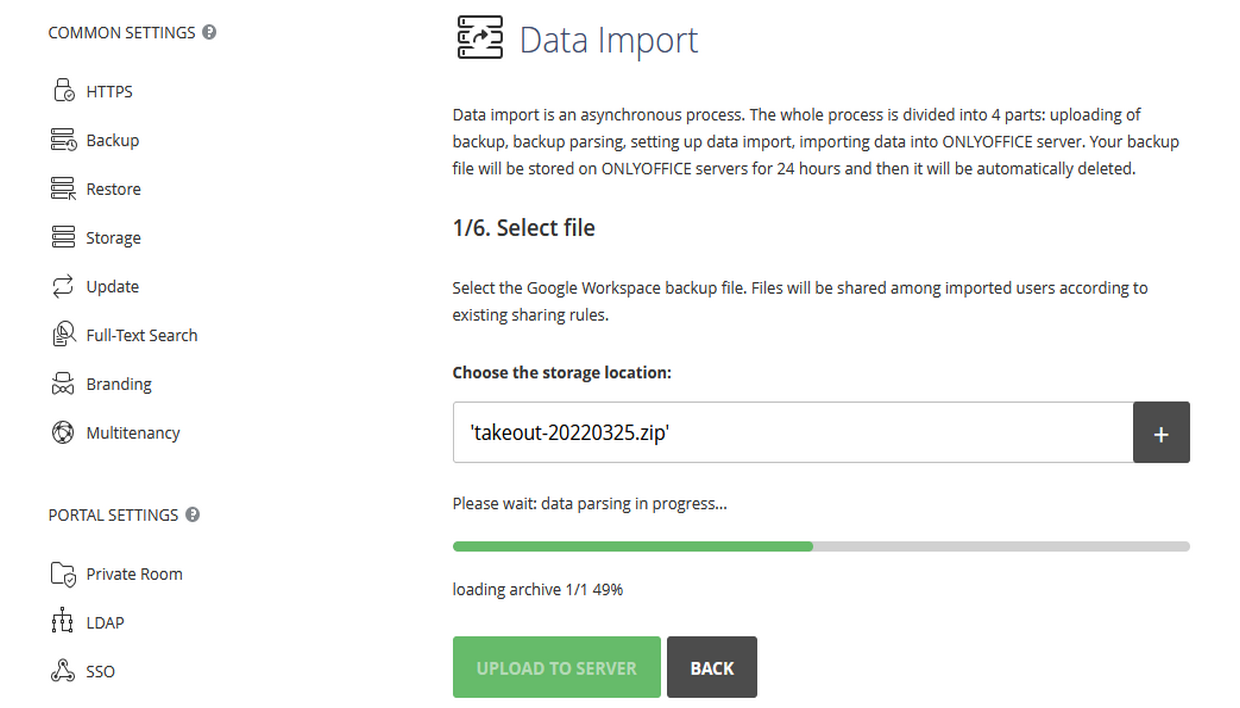Click the data parsing progress bar
The image size is (1240, 708).
(820, 546)
